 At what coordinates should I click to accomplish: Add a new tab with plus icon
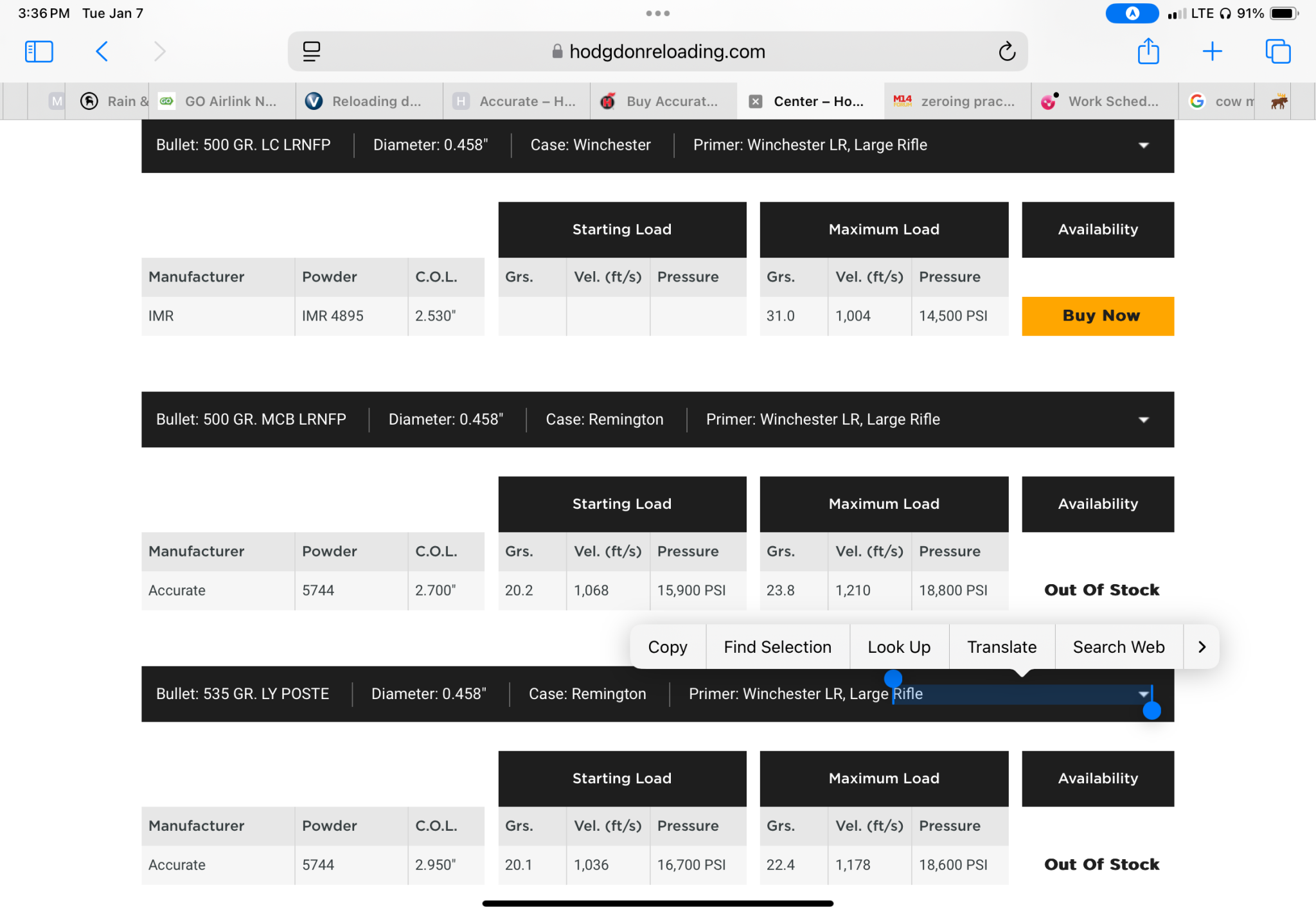pyautogui.click(x=1213, y=51)
